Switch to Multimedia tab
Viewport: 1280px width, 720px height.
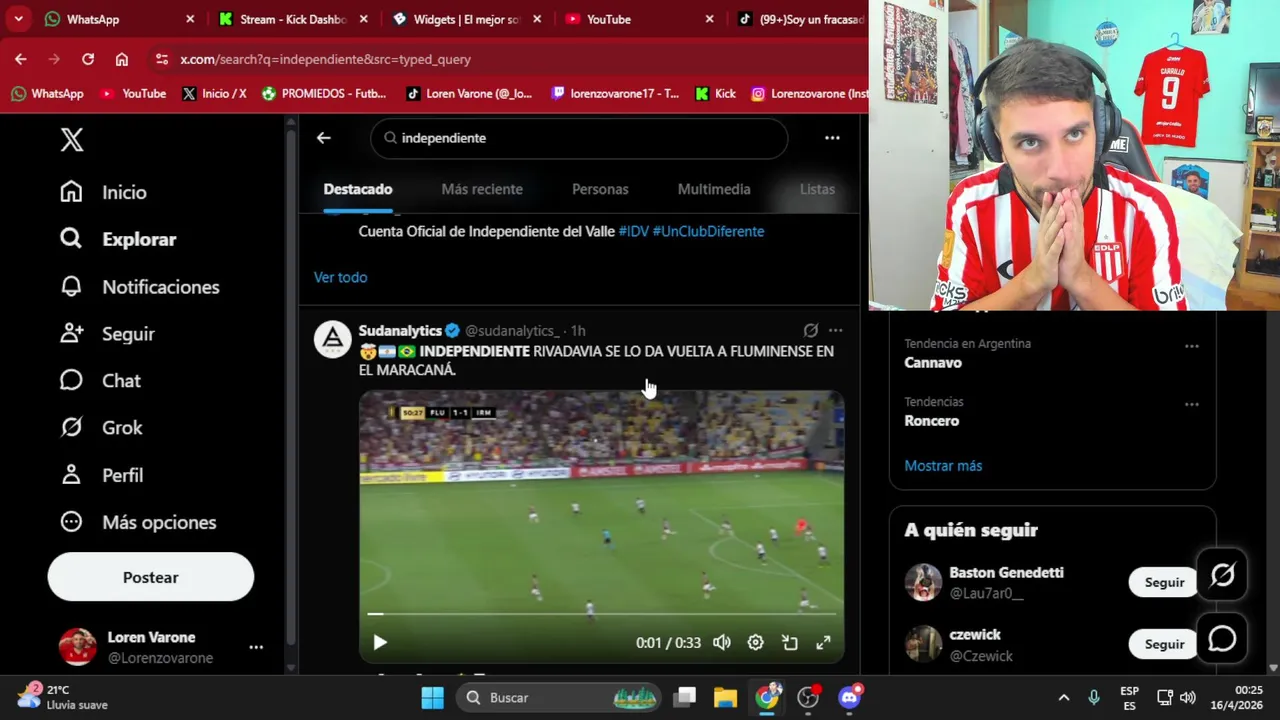714,189
